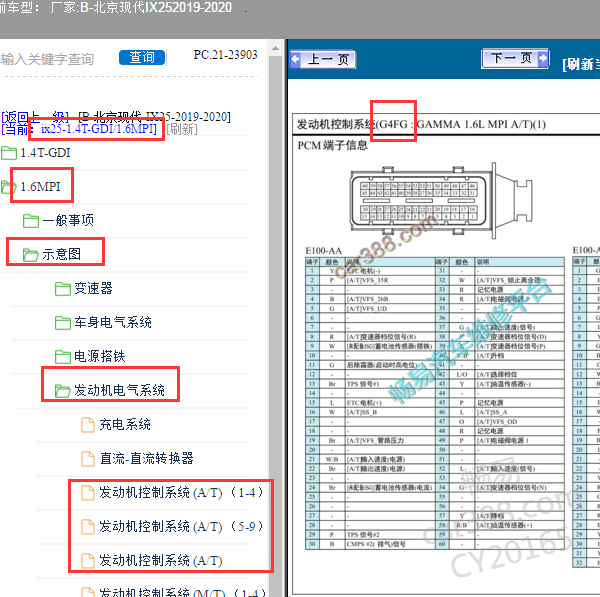
Task: Click the left arrow icon on 上一页
Action: click(x=295, y=59)
